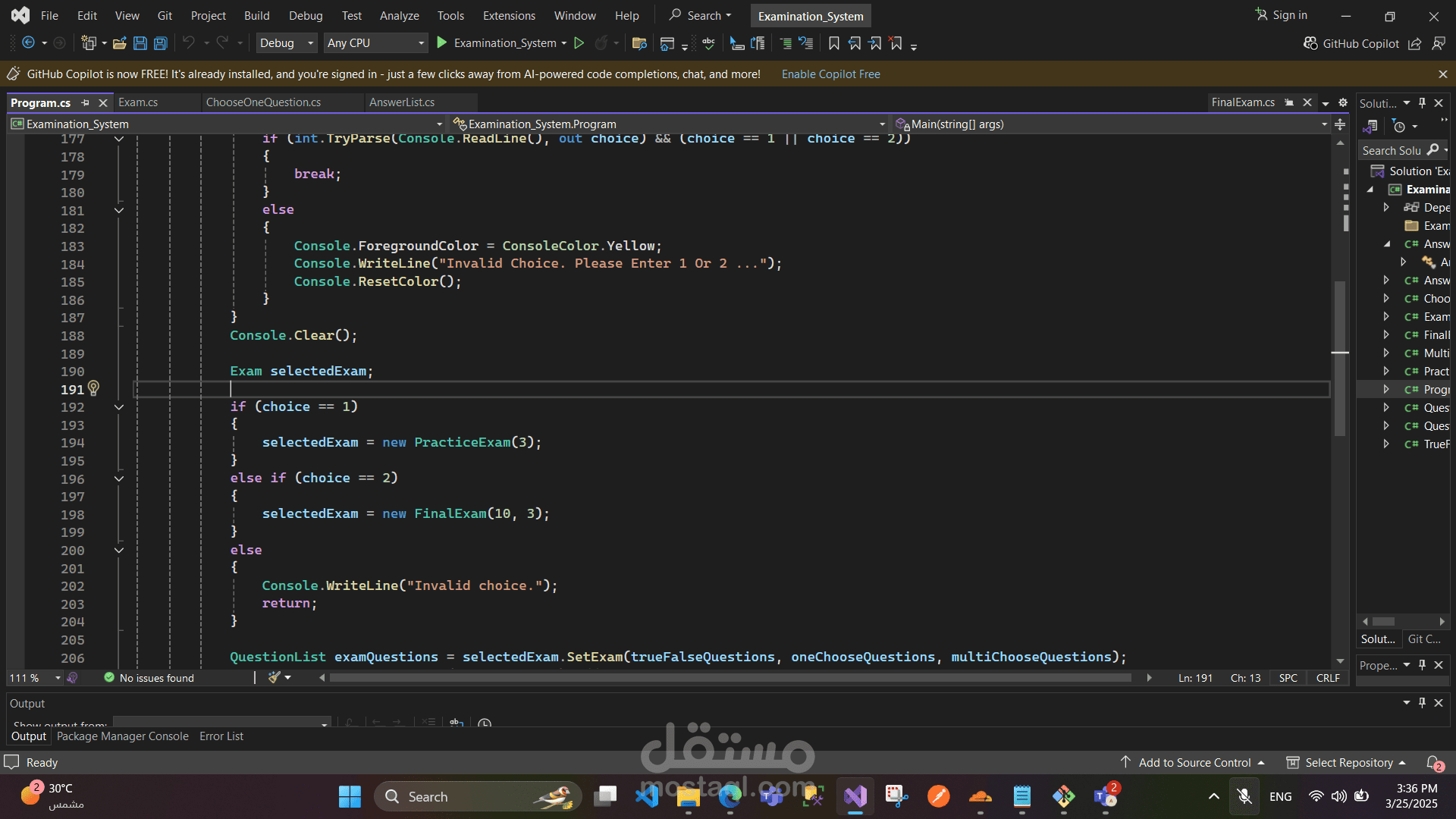Click Switch Views icon in Solution Explorer
The width and height of the screenshot is (1456, 819).
pos(1370,127)
